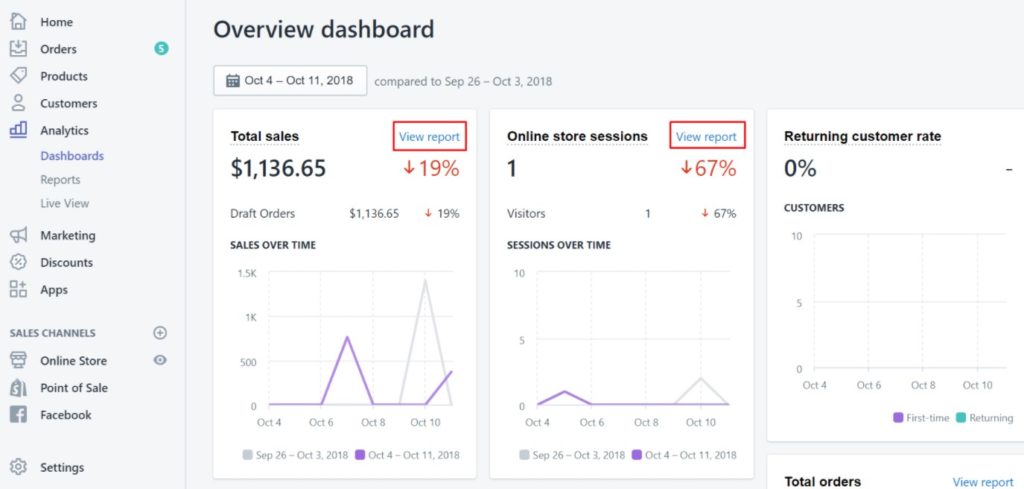Open Marketing section
The width and height of the screenshot is (1024, 489).
(x=68, y=236)
